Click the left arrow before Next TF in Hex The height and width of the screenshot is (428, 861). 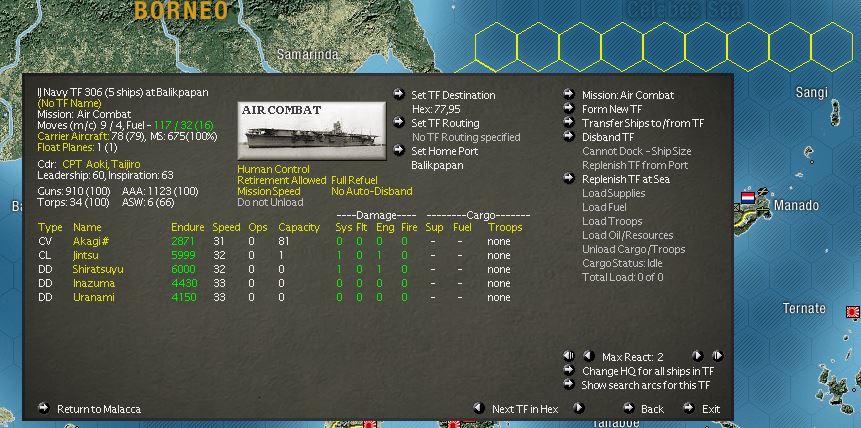pos(479,408)
